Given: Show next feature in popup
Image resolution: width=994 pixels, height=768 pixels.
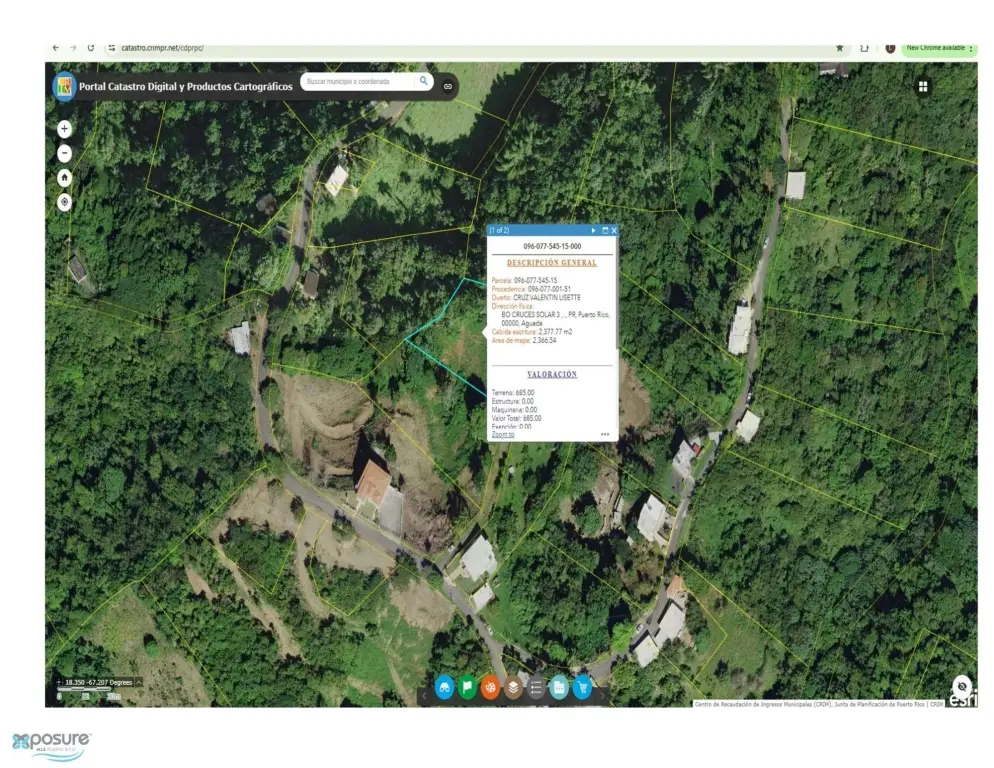Looking at the screenshot, I should pyautogui.click(x=593, y=230).
